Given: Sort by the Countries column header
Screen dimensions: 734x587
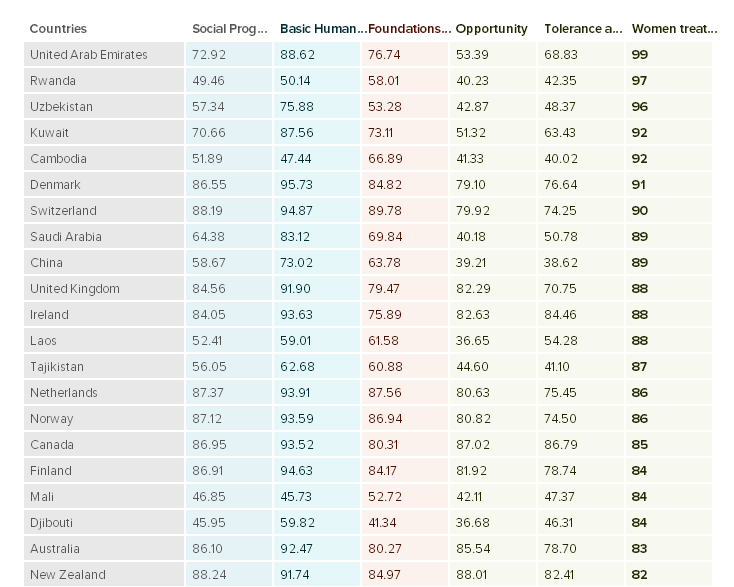Looking at the screenshot, I should (58, 29).
